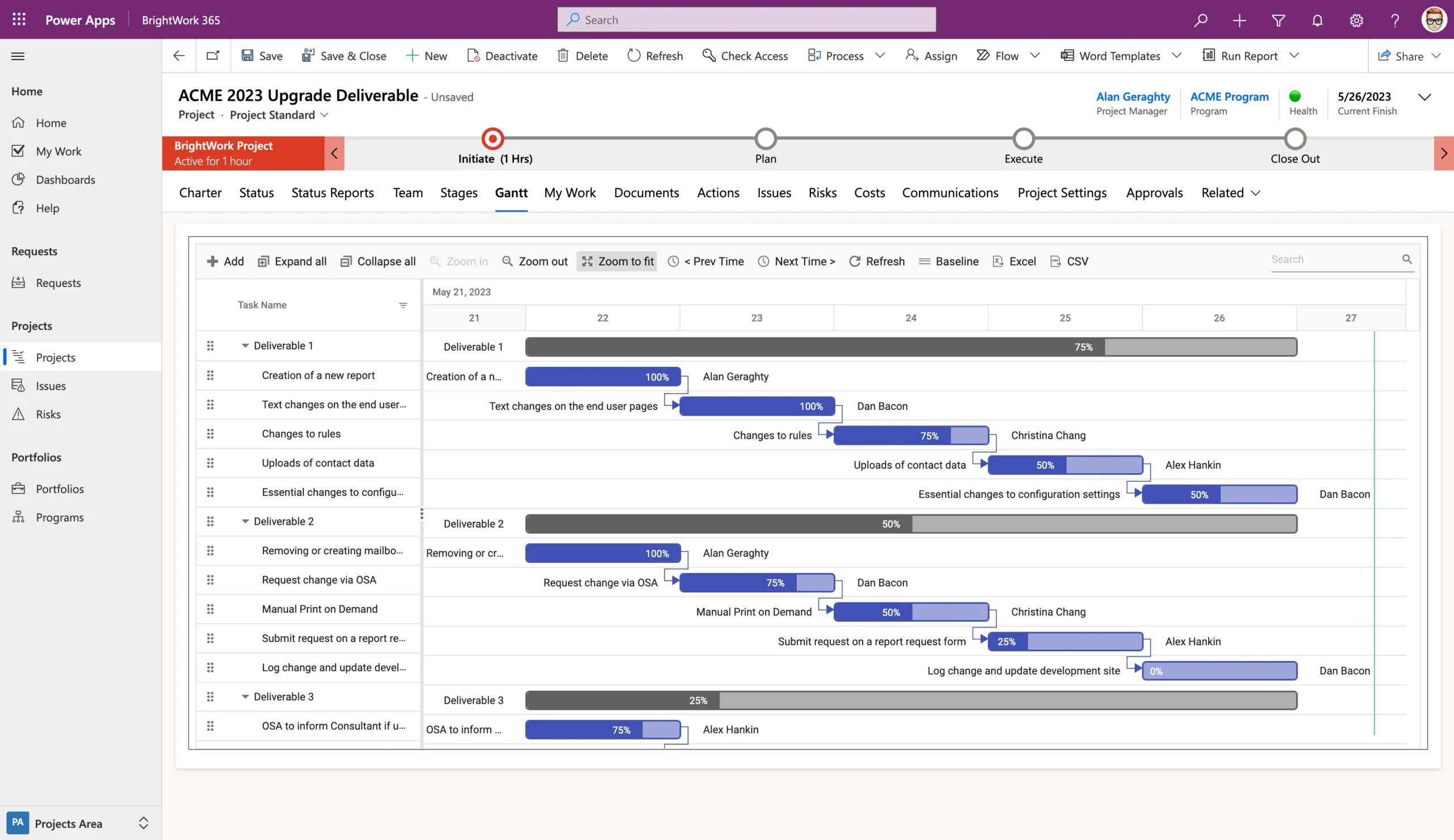Click the Deactivate record icon

[x=474, y=55]
